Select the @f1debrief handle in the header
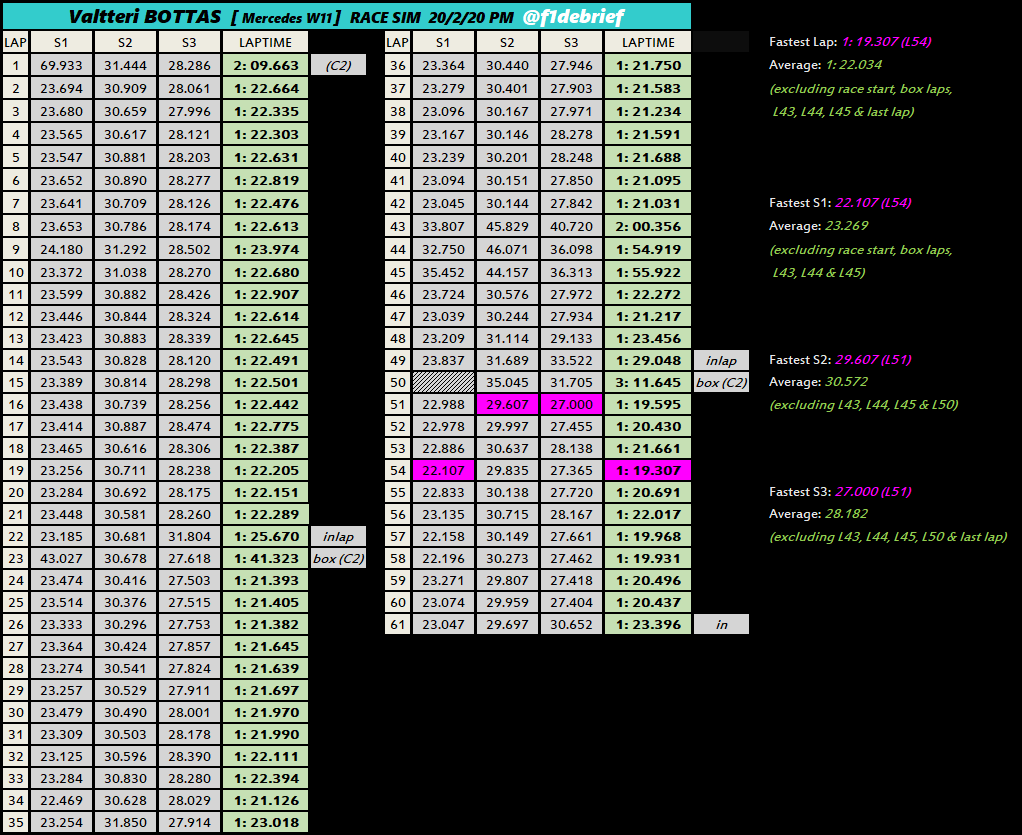This screenshot has height=835, width=1022. point(573,16)
